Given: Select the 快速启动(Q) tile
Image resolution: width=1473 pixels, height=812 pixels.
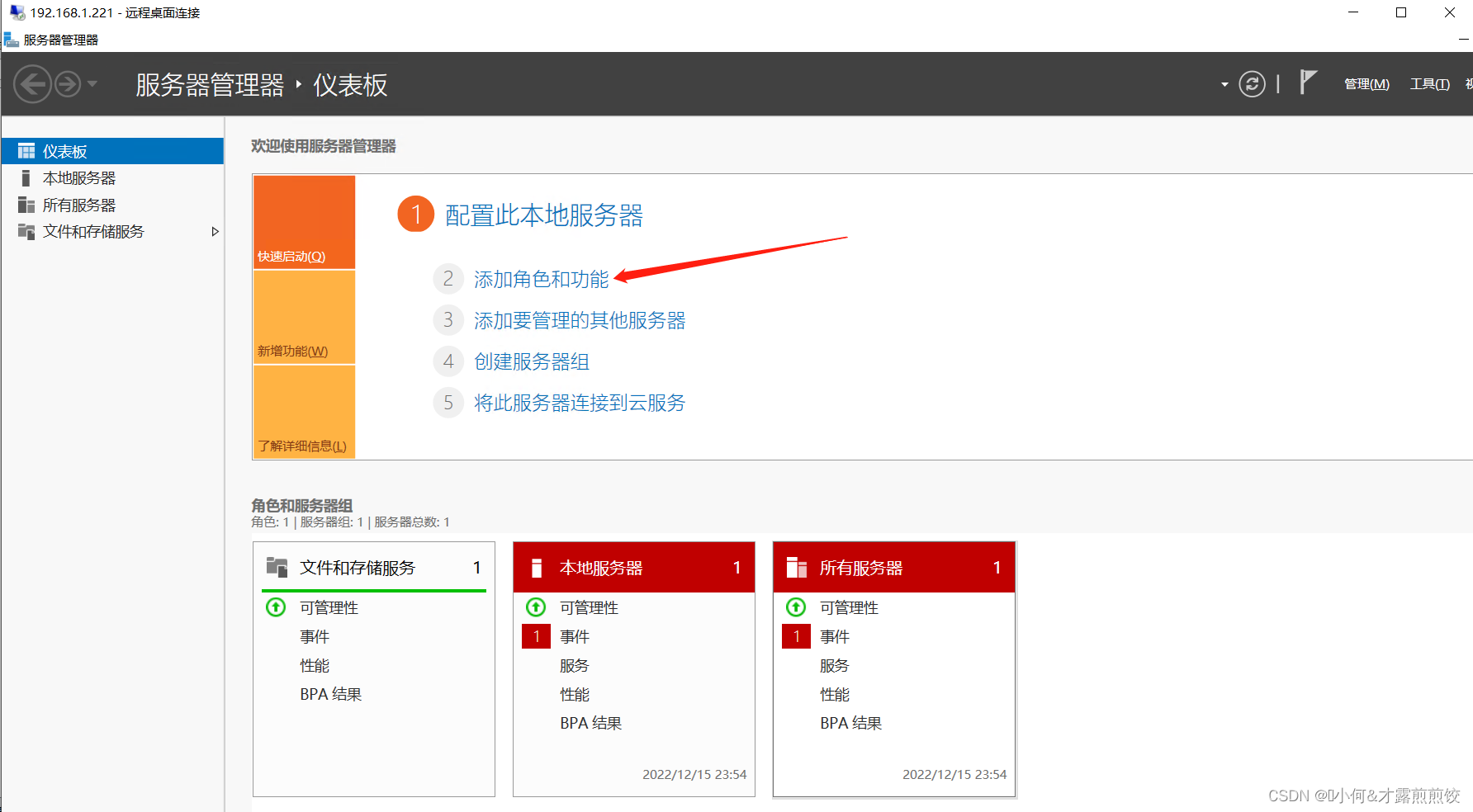Looking at the screenshot, I should [x=305, y=222].
